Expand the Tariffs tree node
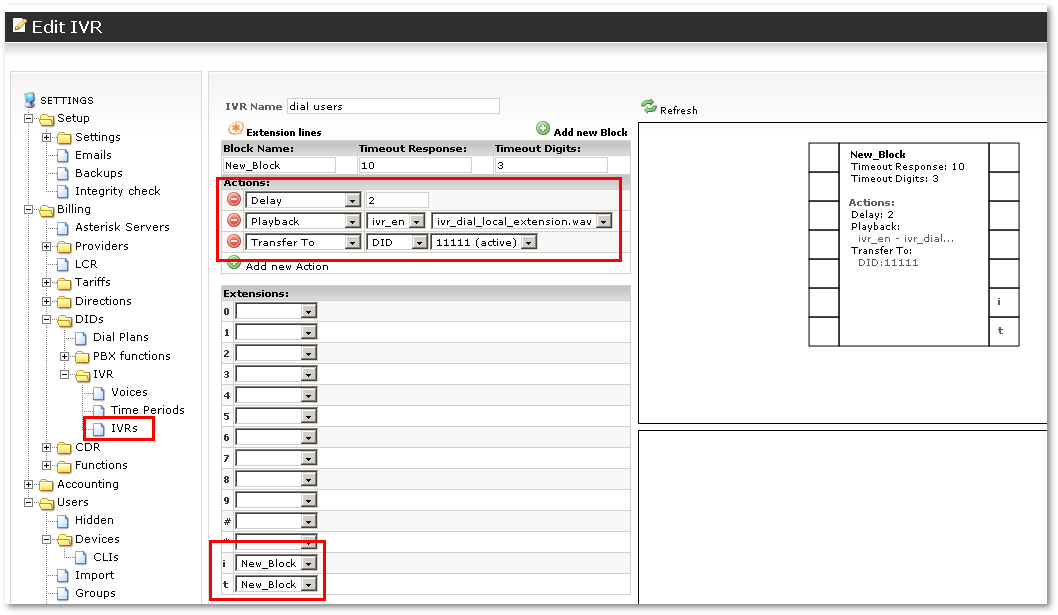Screen dimensions: 1058x615 47,283
